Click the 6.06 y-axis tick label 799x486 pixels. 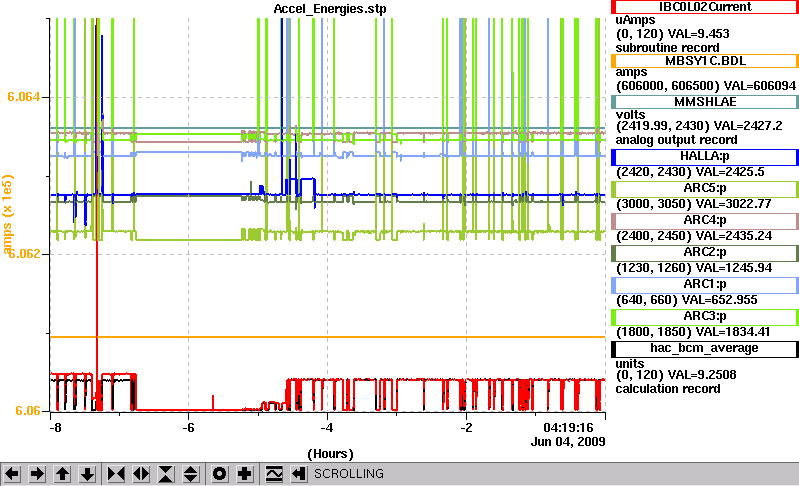tap(28, 411)
